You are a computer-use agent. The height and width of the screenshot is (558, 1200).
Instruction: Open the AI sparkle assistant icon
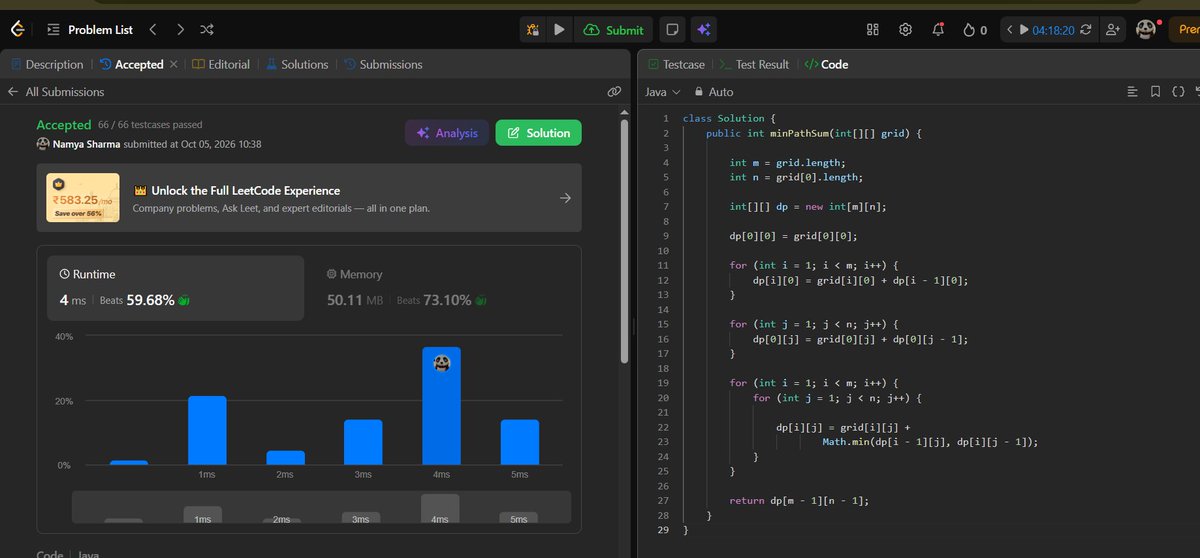pos(704,30)
